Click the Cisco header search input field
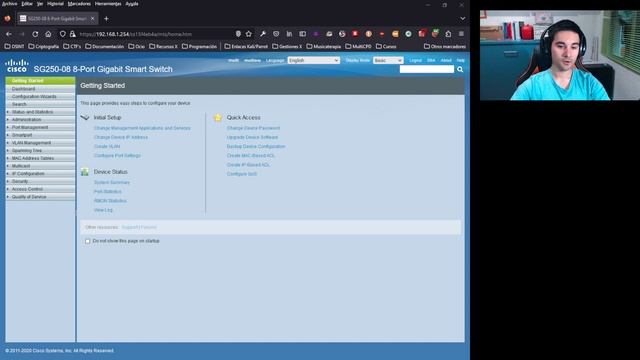Screen dimensions: 640x360 pos(427,69)
